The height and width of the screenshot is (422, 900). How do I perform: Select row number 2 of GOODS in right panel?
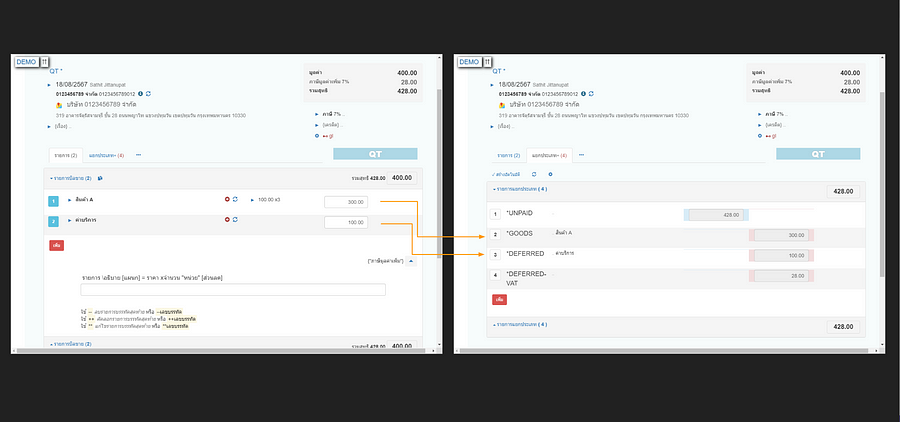pos(494,234)
